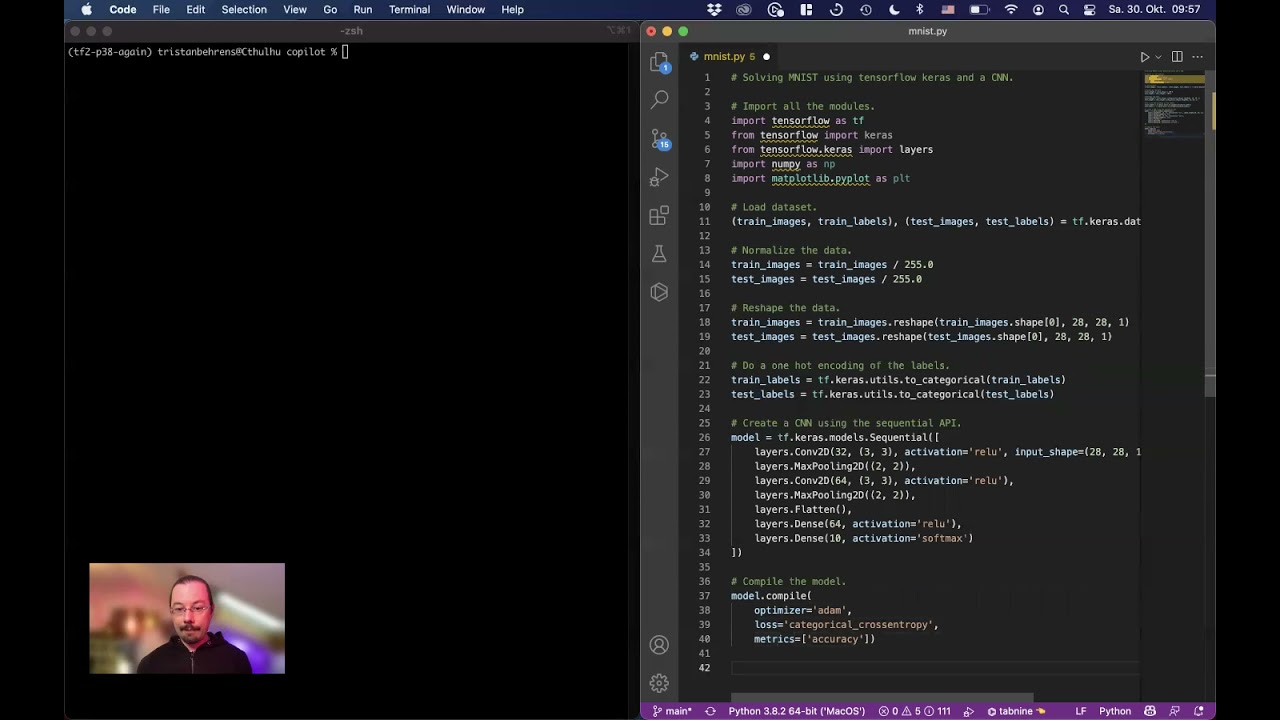Viewport: 1280px width, 720px height.
Task: Click the webcam video thumbnail
Action: tap(187, 618)
